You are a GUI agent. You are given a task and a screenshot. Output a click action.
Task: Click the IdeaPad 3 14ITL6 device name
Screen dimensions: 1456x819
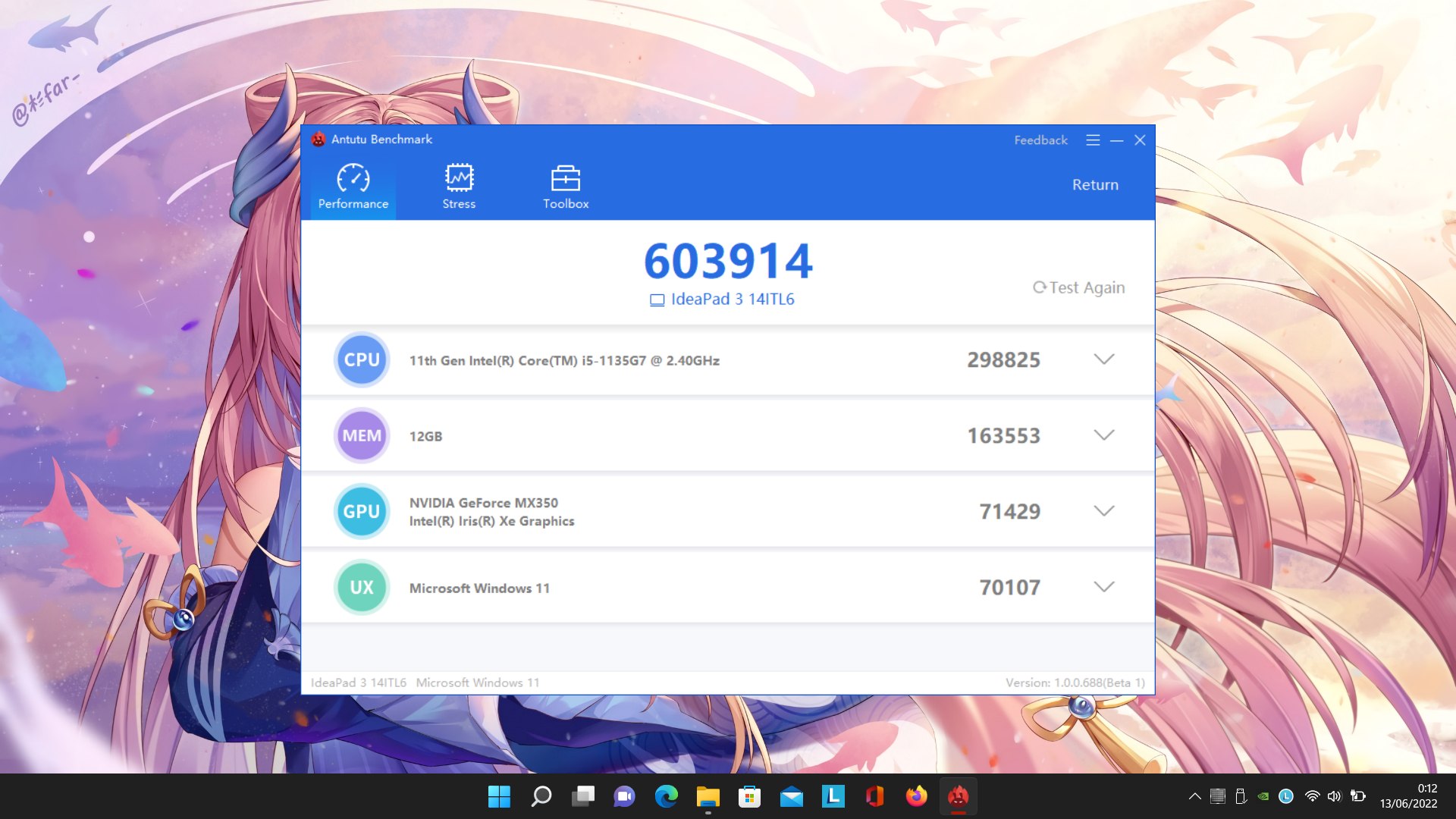pos(733,299)
